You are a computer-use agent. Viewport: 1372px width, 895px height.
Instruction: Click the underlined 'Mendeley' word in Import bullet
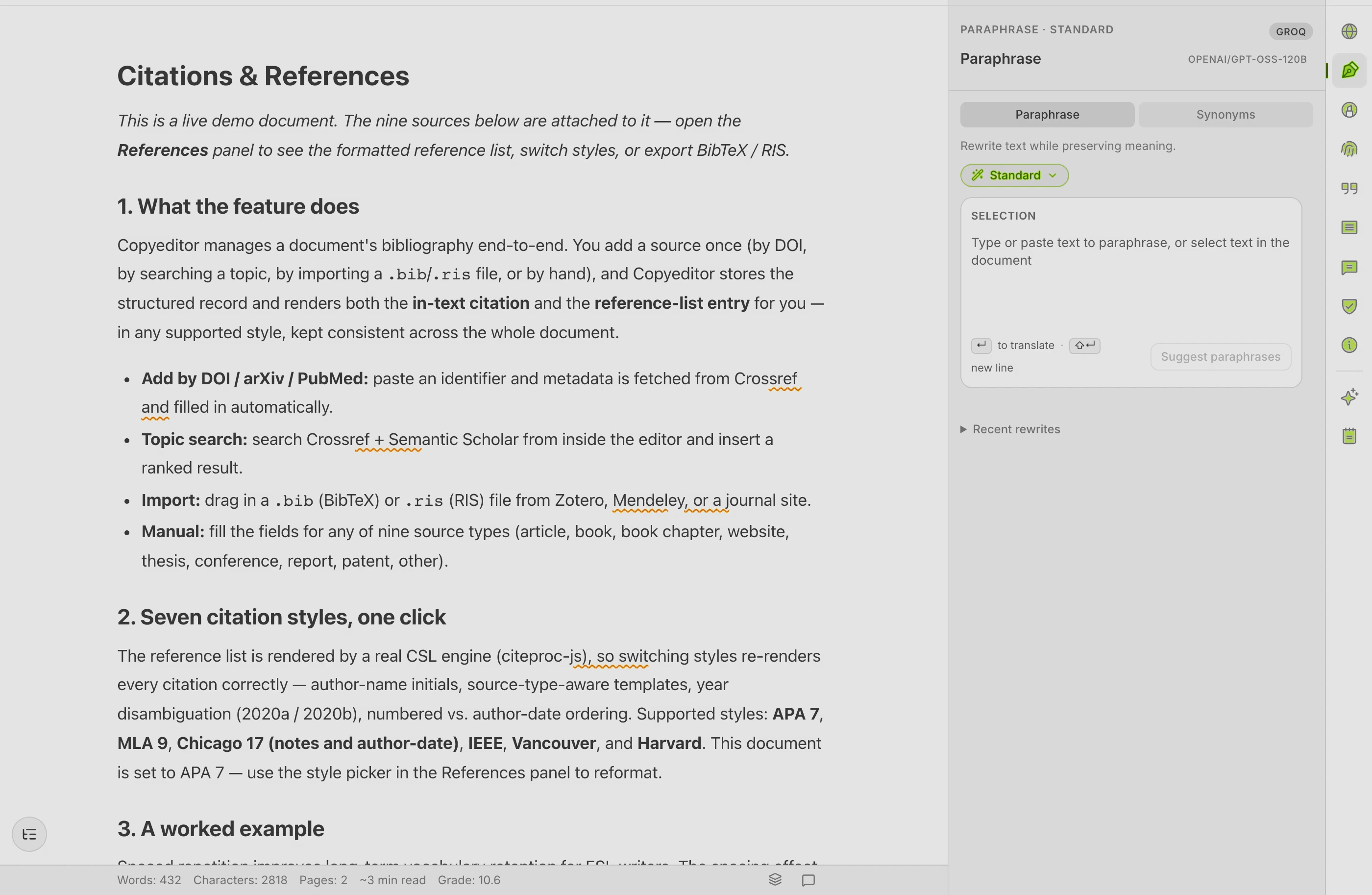[648, 500]
